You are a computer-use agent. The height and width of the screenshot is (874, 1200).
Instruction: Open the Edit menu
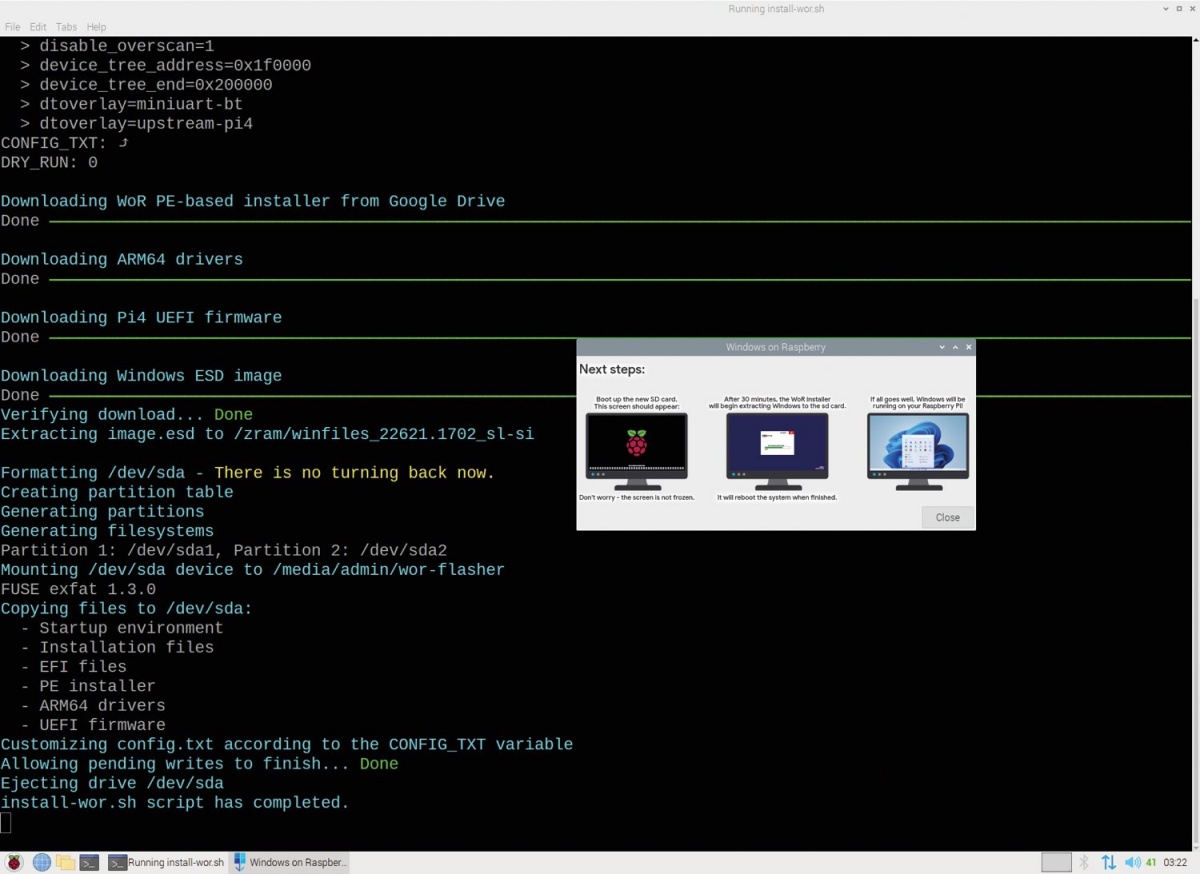coord(38,27)
